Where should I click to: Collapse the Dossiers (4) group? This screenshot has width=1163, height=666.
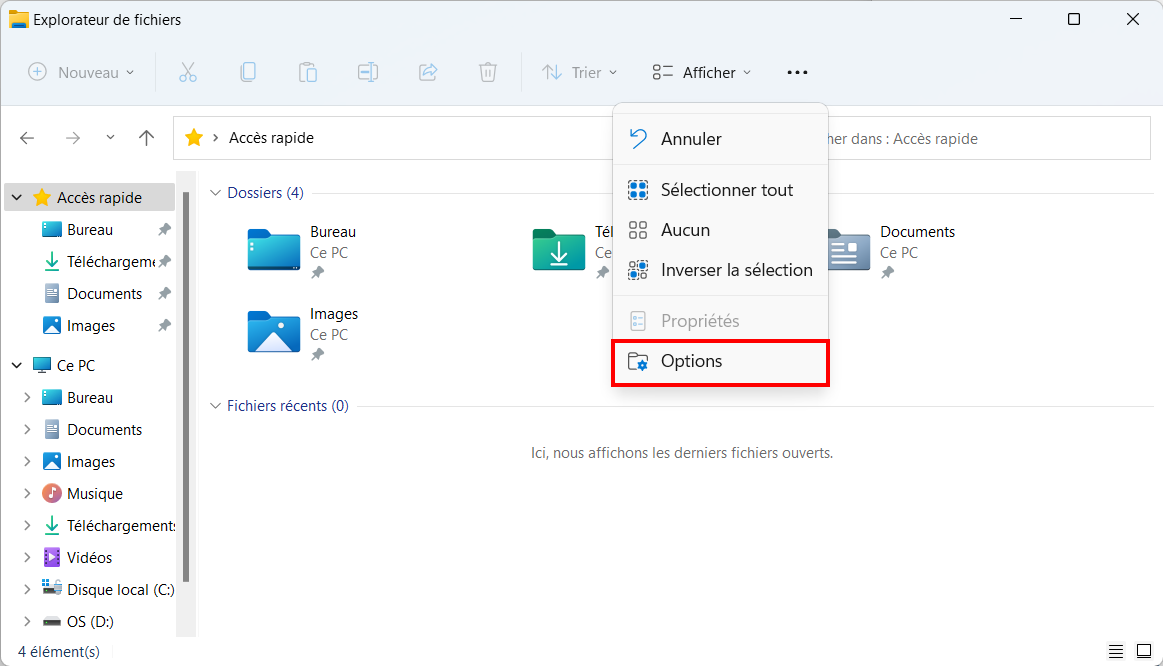(x=215, y=193)
